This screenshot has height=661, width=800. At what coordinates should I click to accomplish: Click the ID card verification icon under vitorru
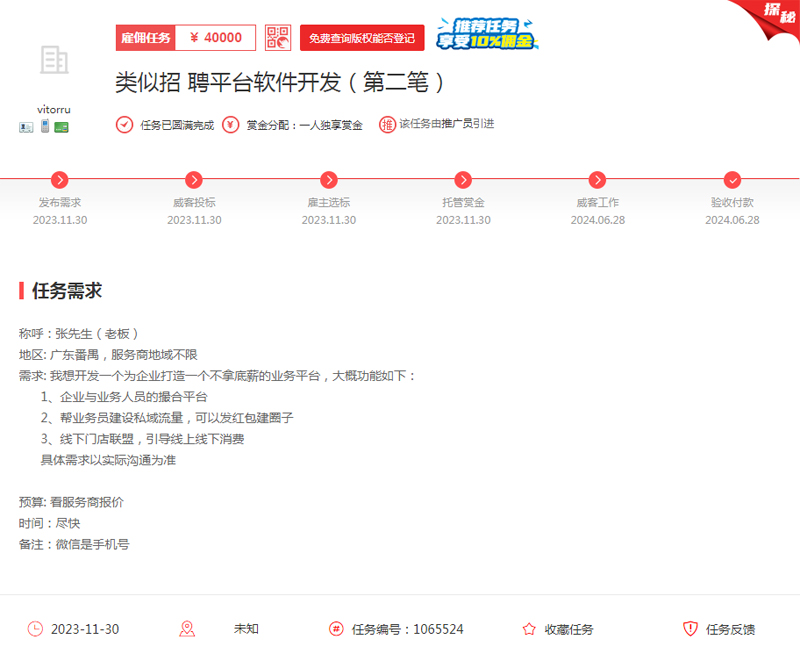click(25, 126)
